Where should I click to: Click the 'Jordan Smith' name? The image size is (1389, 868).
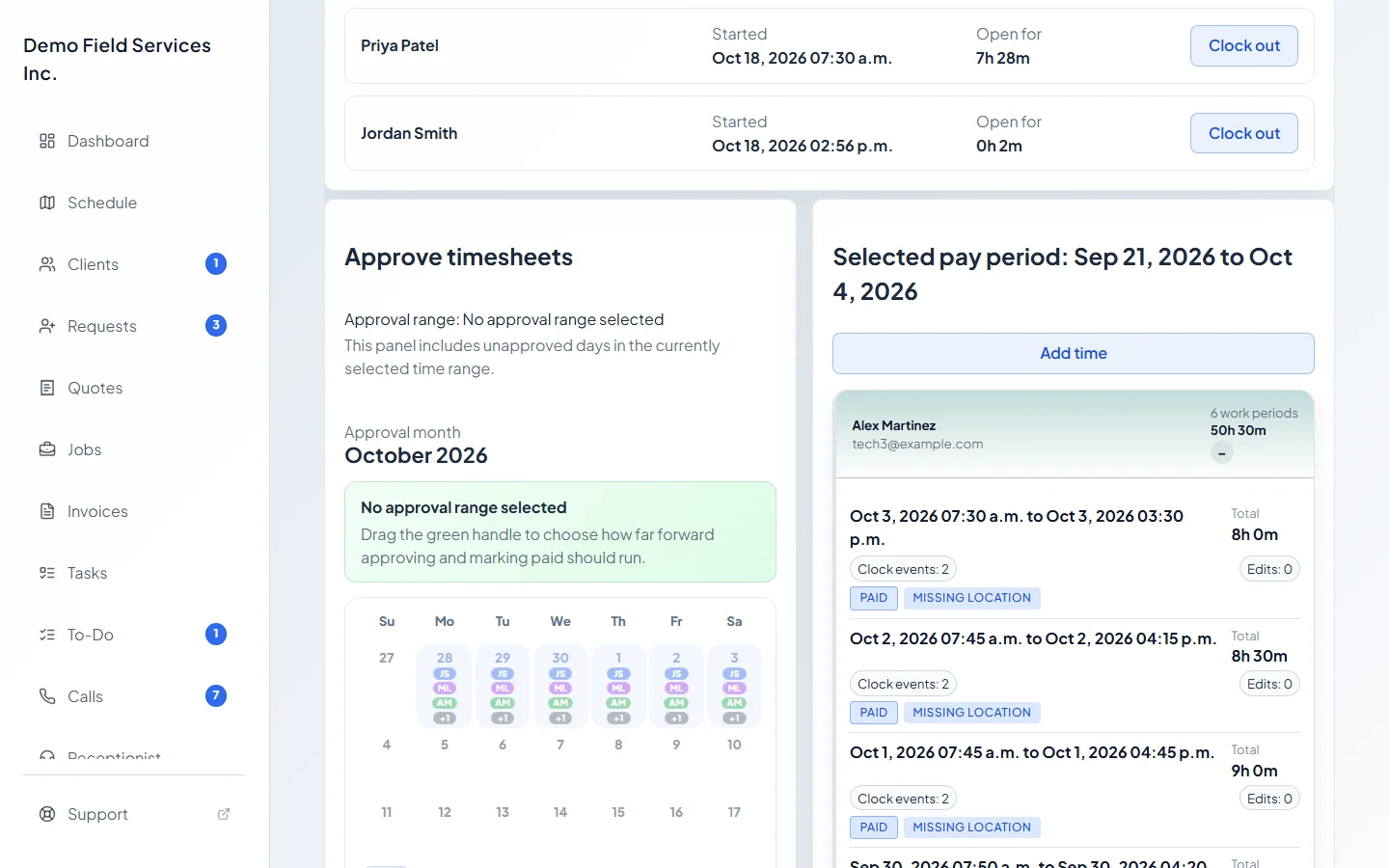(409, 133)
